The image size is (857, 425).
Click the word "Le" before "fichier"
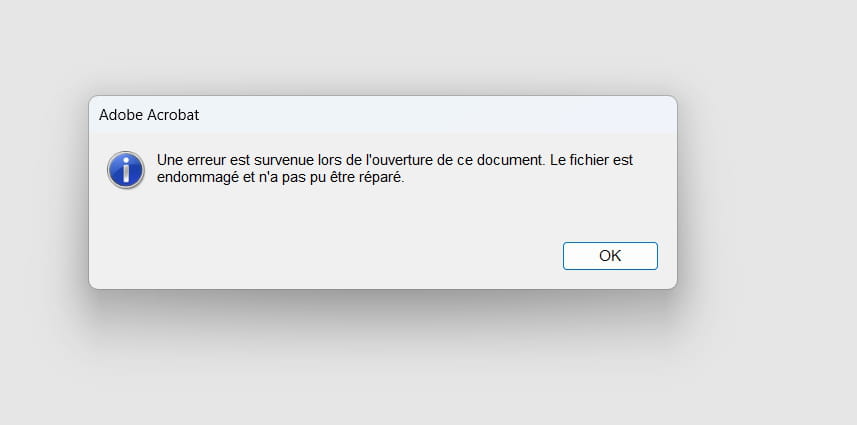point(560,160)
